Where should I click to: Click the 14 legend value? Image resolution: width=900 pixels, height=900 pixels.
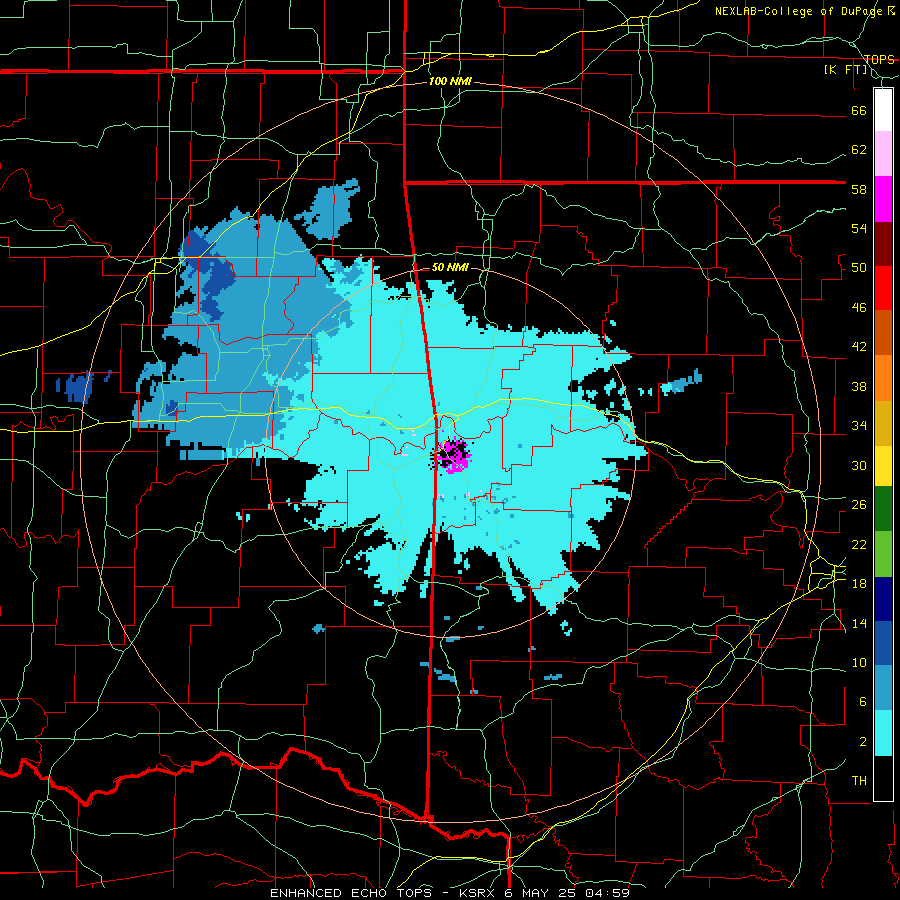tap(859, 623)
